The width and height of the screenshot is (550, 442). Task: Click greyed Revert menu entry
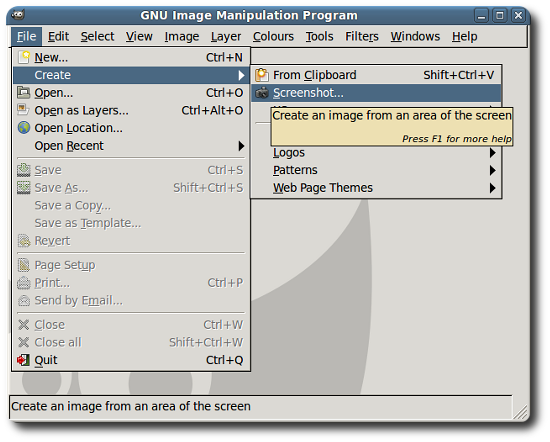point(131,241)
